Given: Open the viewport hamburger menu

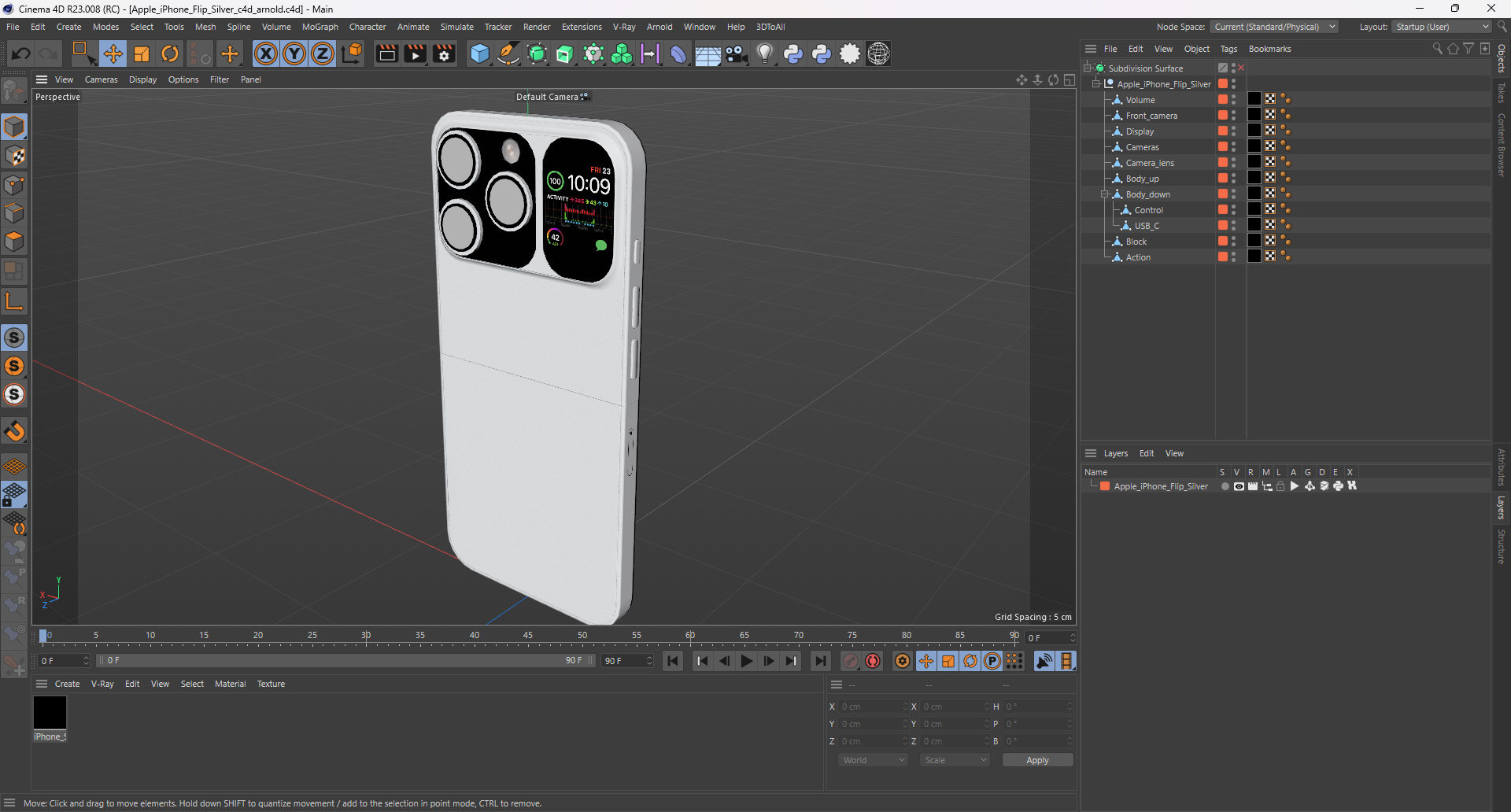Looking at the screenshot, I should [42, 79].
